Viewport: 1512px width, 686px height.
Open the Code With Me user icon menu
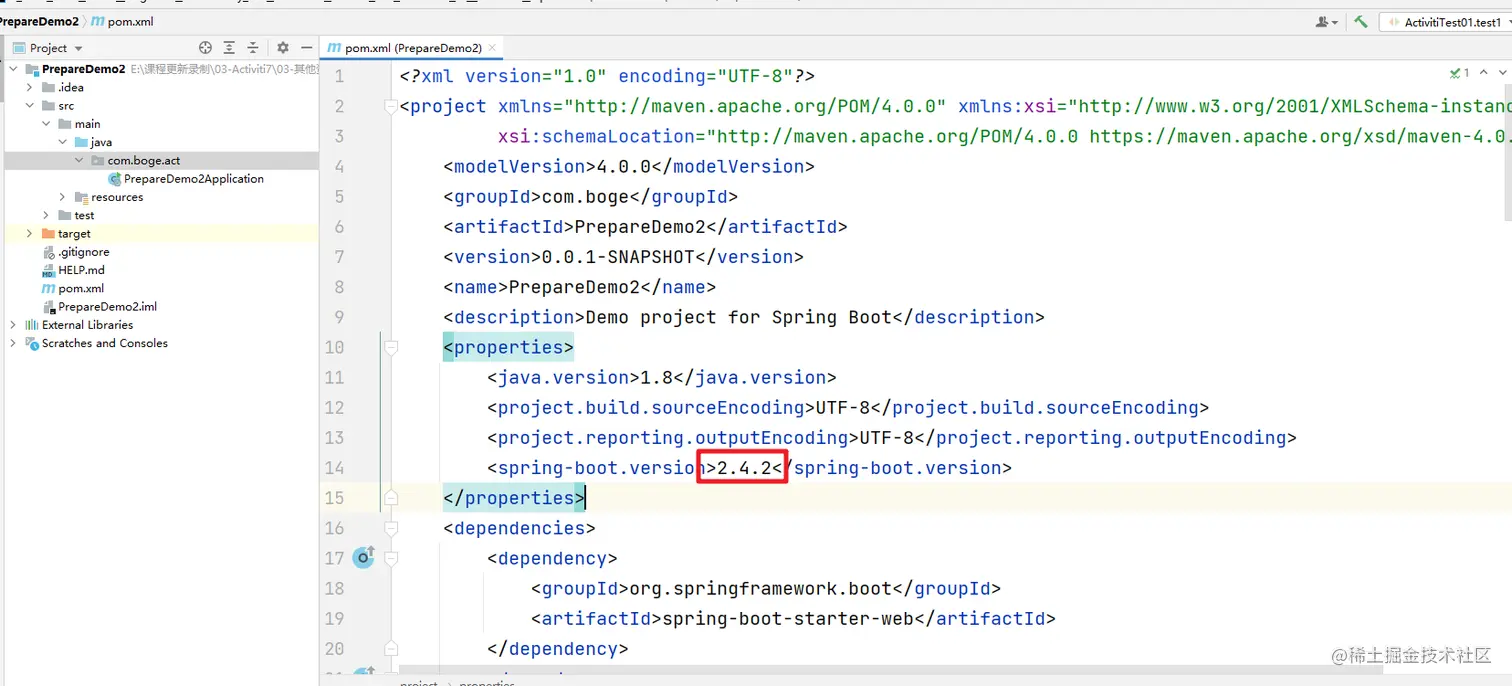click(x=1327, y=21)
